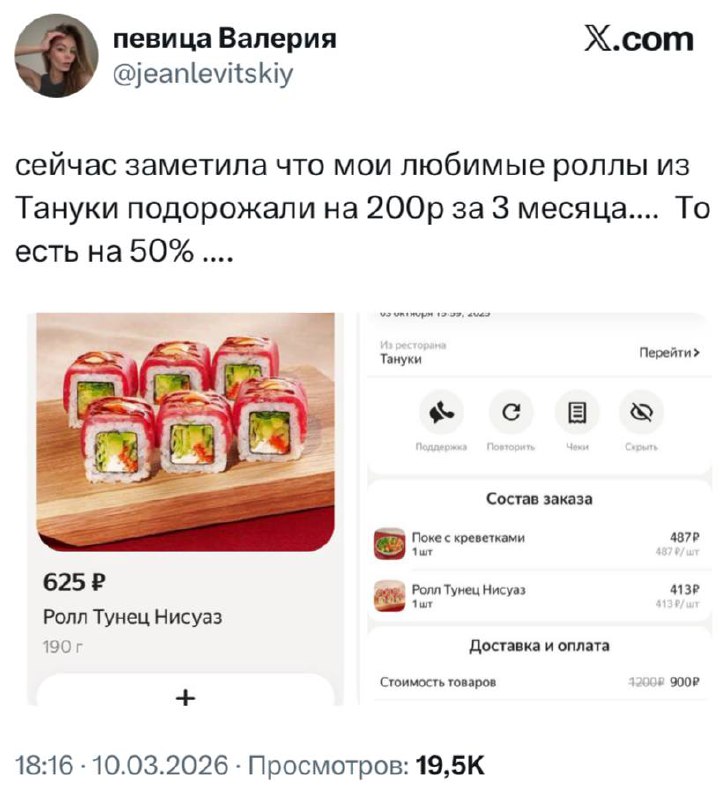The image size is (727, 800).
Task: Open the profile avatar photo
Action: coord(56,55)
